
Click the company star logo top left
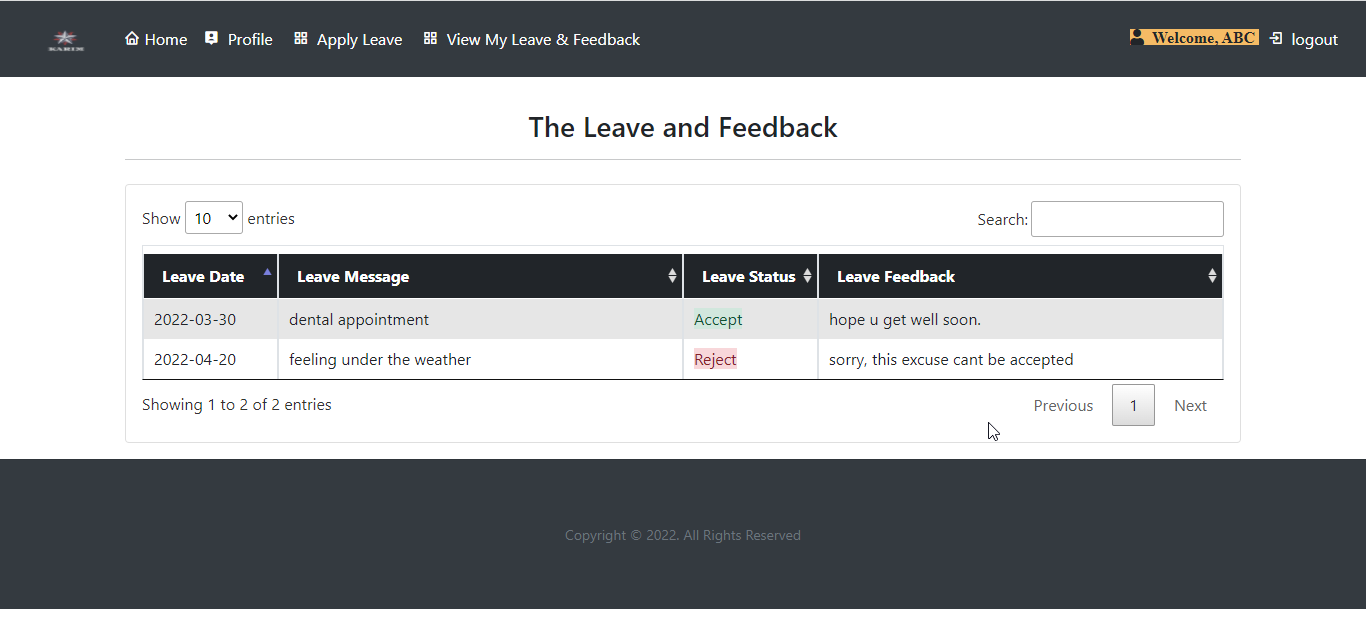[x=65, y=39]
